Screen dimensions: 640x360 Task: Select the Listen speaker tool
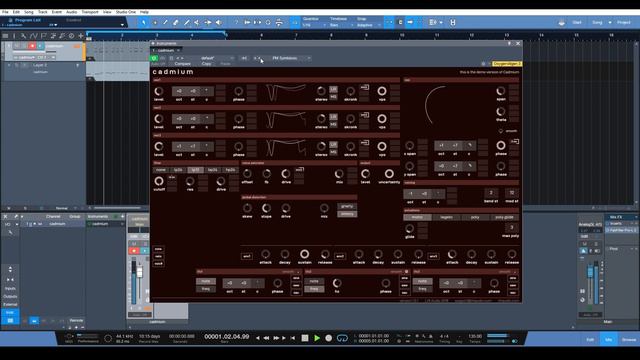(218, 22)
